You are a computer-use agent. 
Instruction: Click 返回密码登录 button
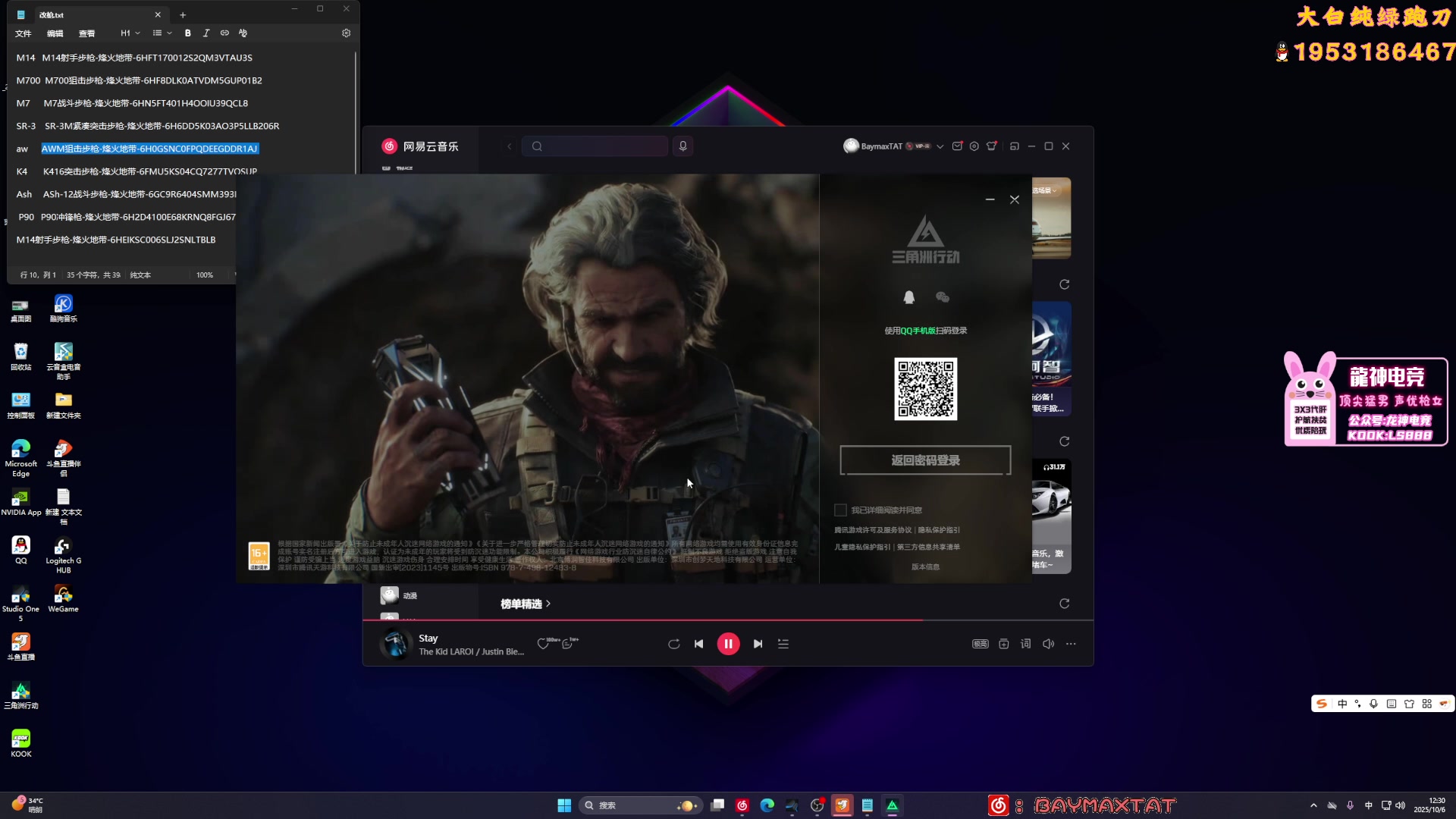coord(925,460)
